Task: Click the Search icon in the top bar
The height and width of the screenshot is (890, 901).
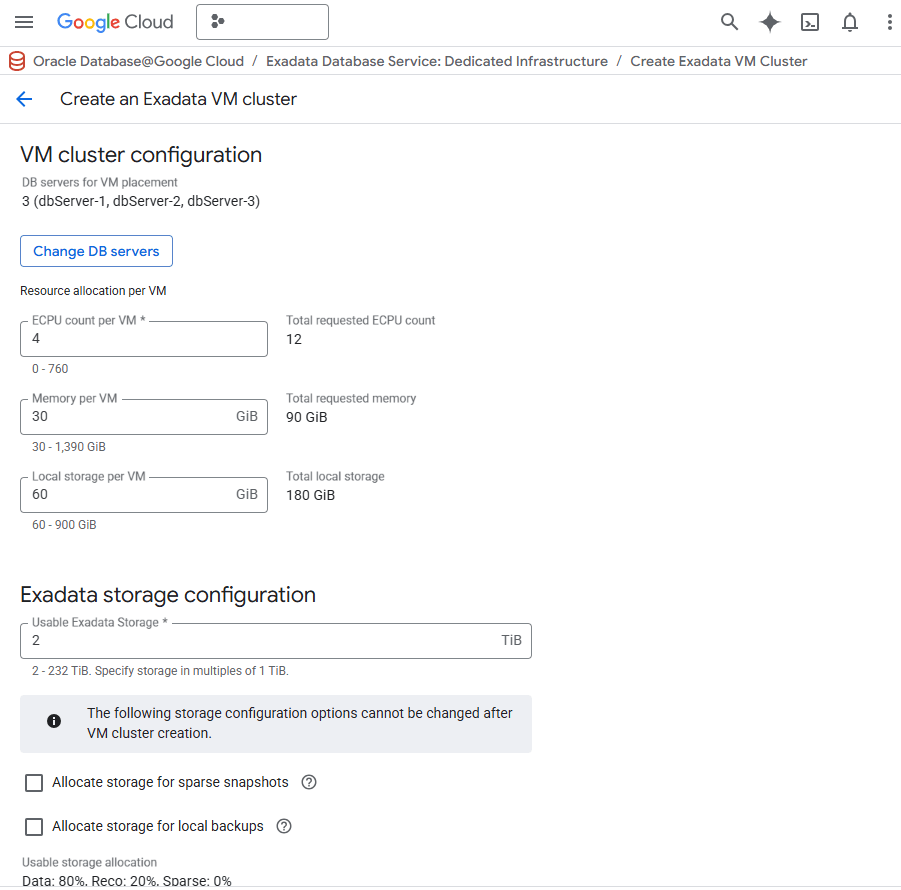Action: coord(729,21)
